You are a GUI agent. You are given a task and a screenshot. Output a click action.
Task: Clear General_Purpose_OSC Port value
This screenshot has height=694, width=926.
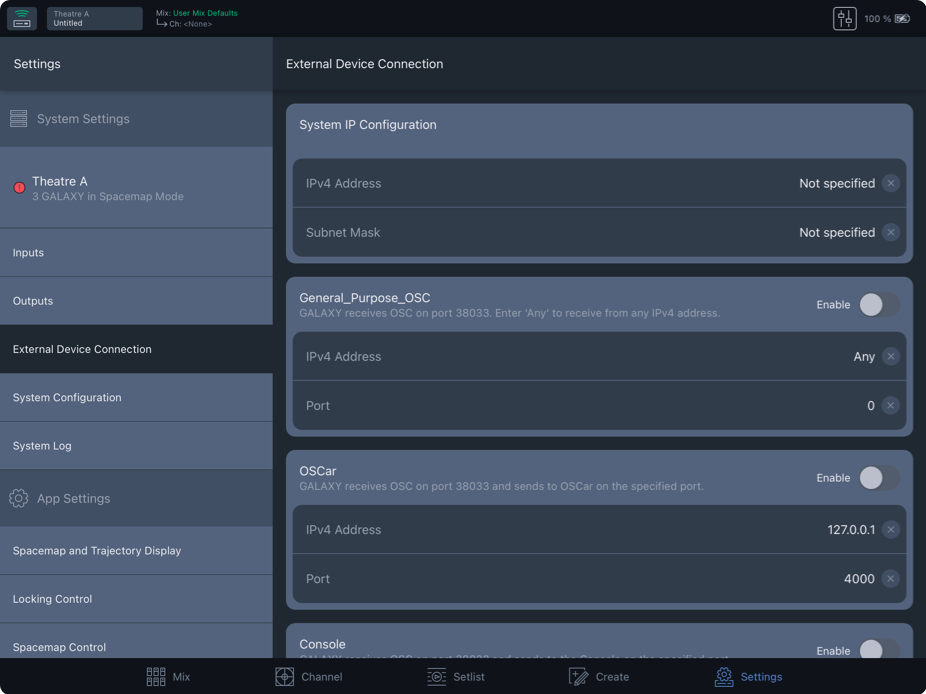[x=891, y=405]
